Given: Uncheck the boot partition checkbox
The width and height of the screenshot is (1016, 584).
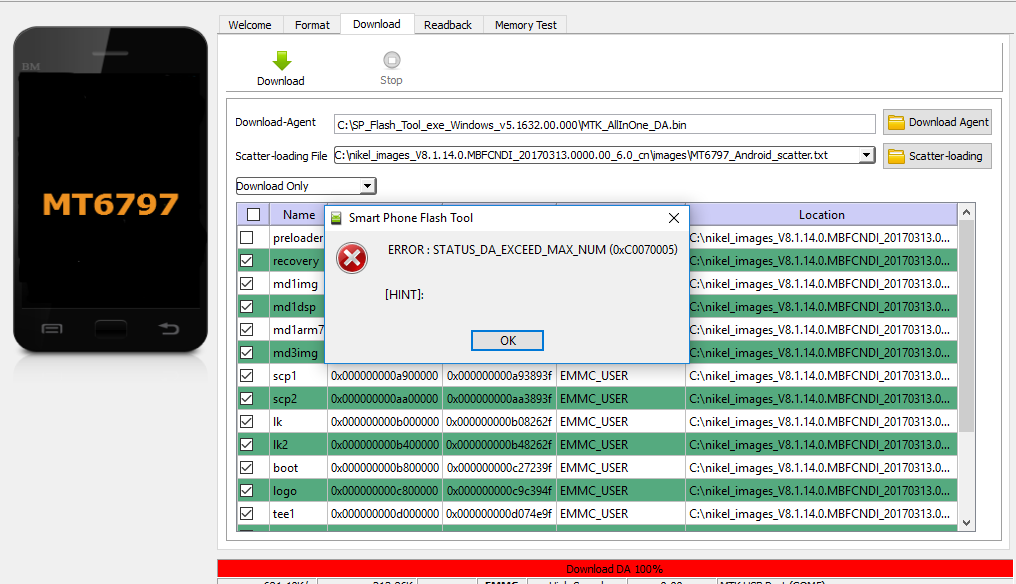Looking at the screenshot, I should point(247,468).
